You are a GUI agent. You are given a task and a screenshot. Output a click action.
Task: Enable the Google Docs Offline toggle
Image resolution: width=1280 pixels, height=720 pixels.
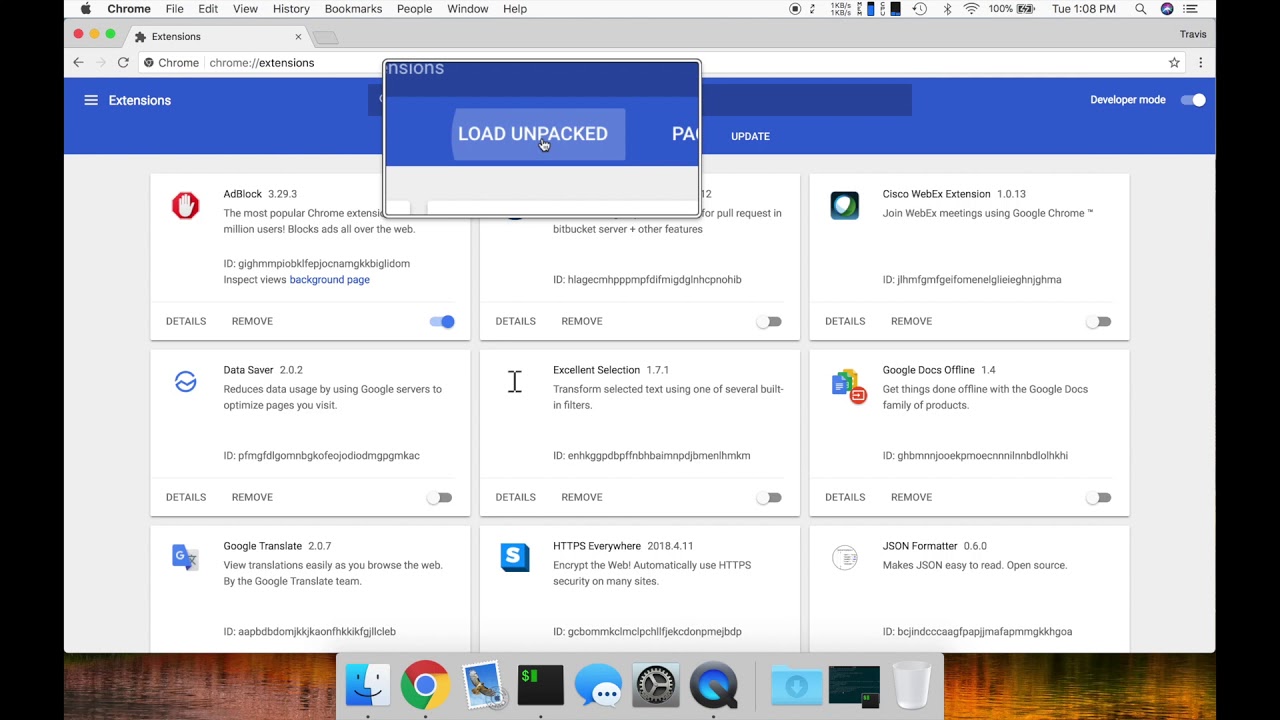coord(1098,497)
